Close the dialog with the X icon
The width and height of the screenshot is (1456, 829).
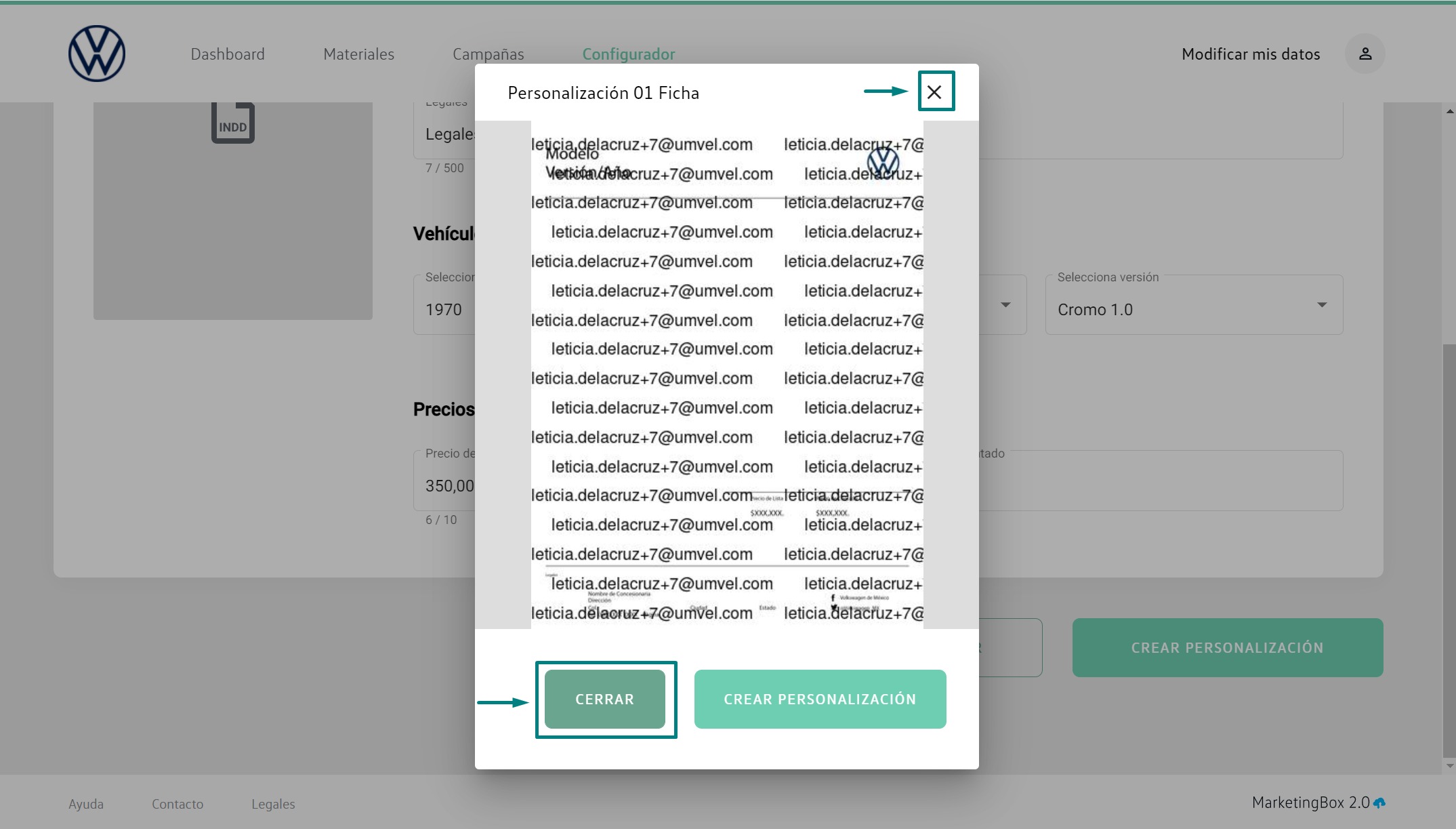click(x=934, y=92)
